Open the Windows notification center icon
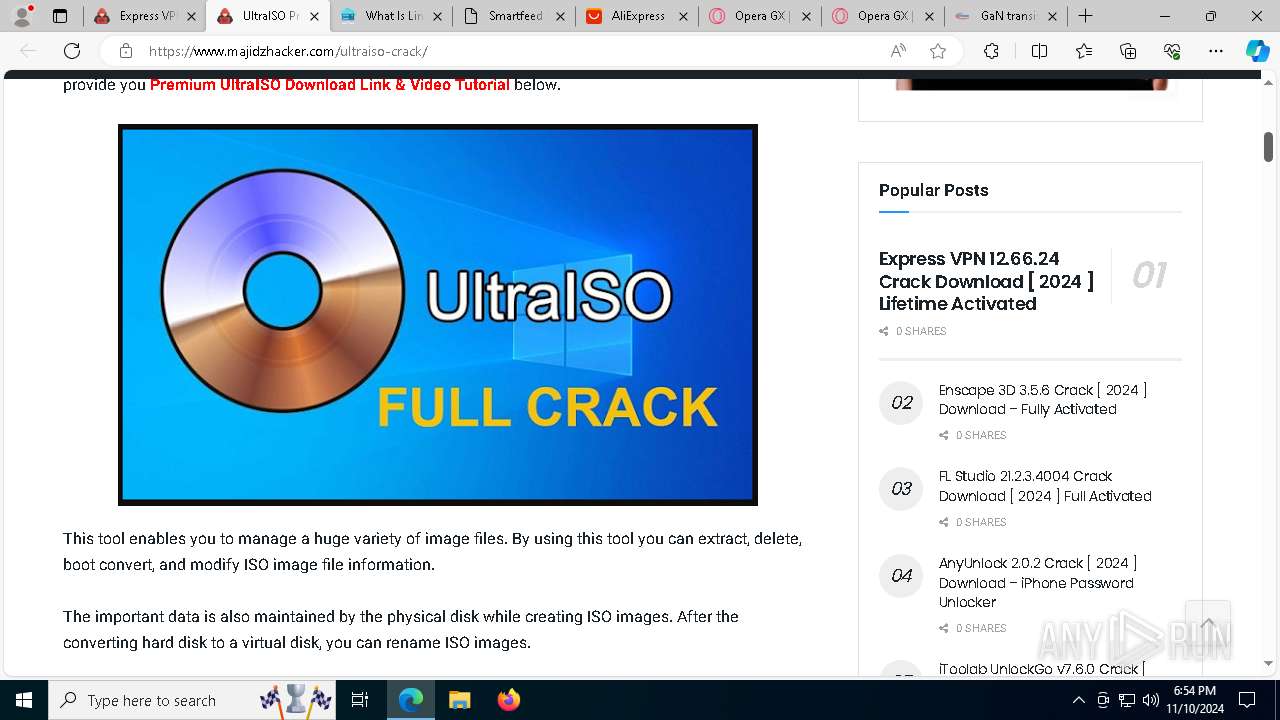 click(x=1247, y=700)
